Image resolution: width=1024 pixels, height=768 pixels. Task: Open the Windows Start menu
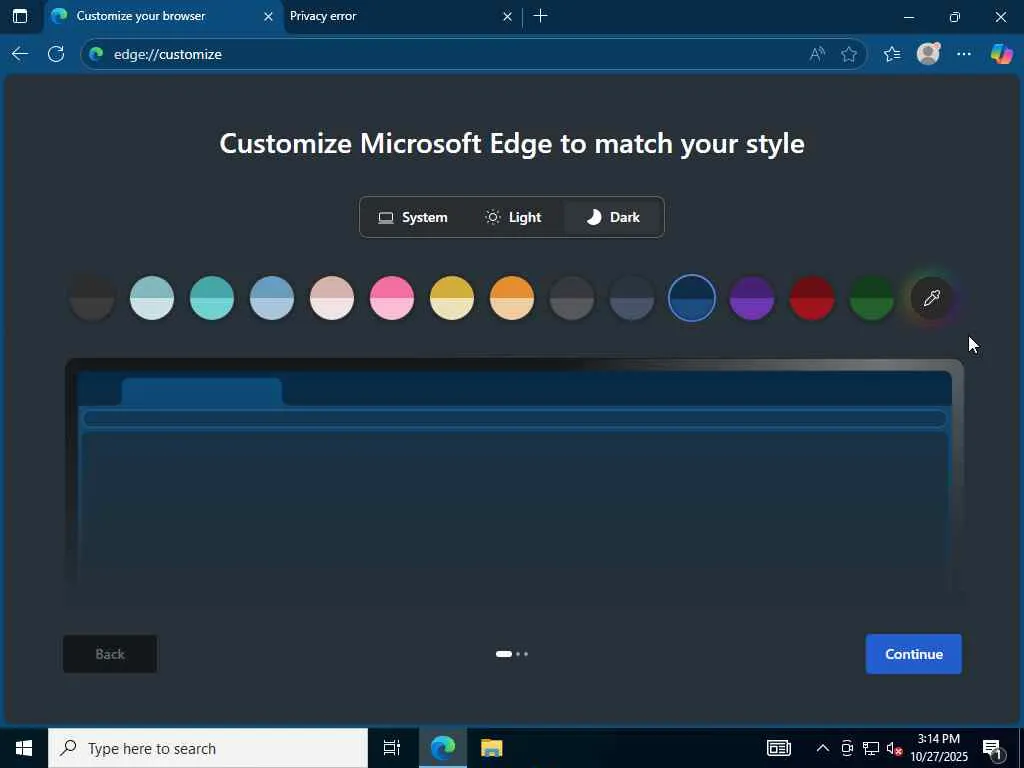[24, 748]
